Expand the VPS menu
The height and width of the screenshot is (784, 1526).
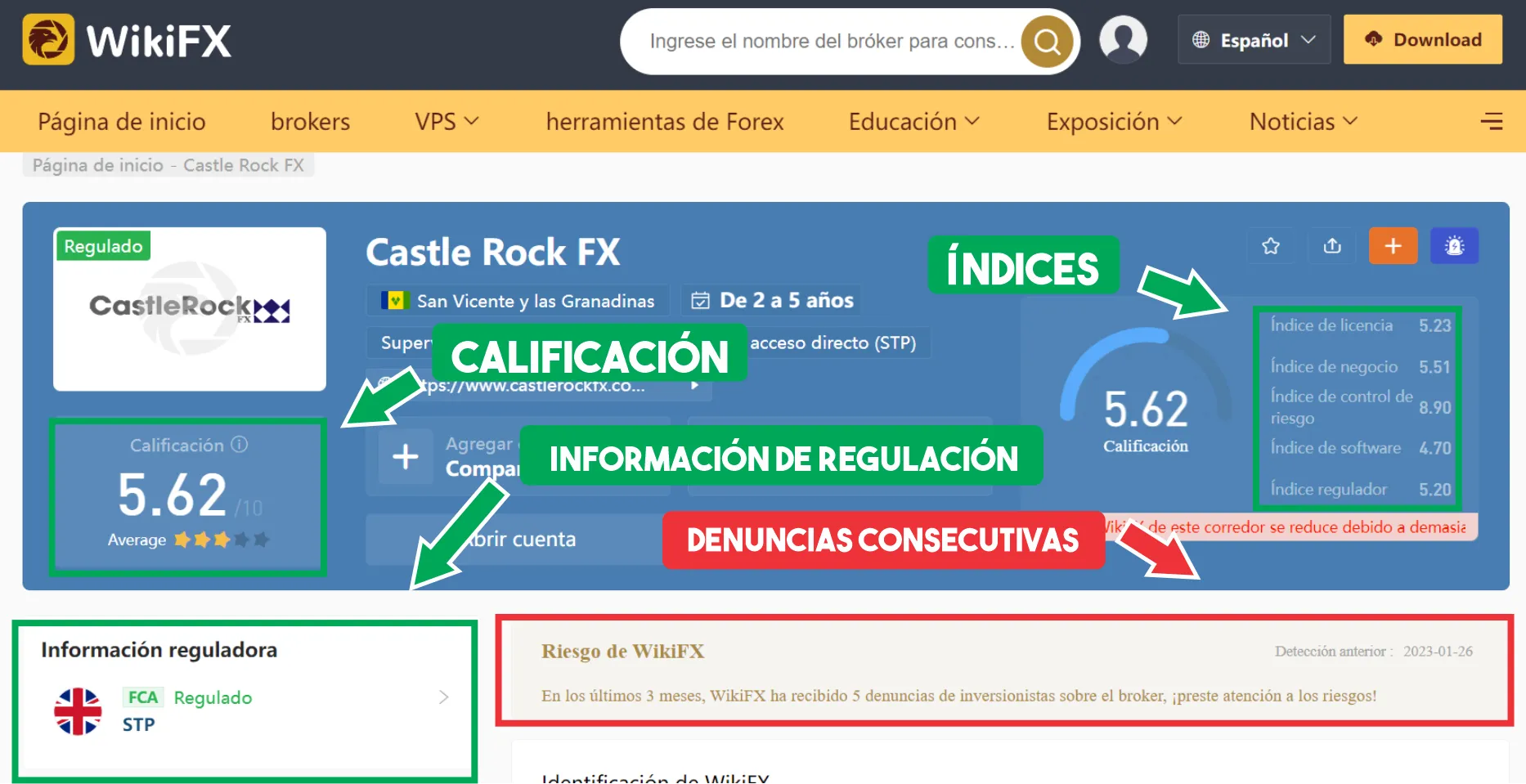447,121
